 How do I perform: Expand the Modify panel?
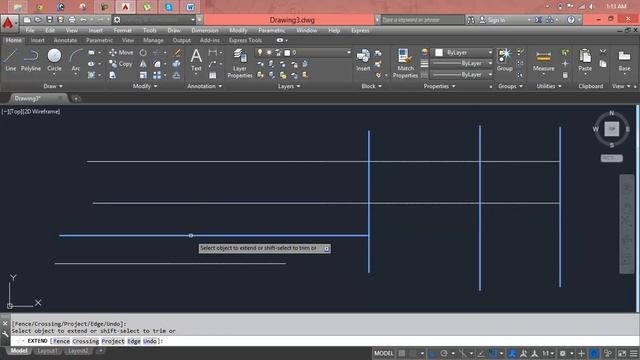click(x=145, y=86)
